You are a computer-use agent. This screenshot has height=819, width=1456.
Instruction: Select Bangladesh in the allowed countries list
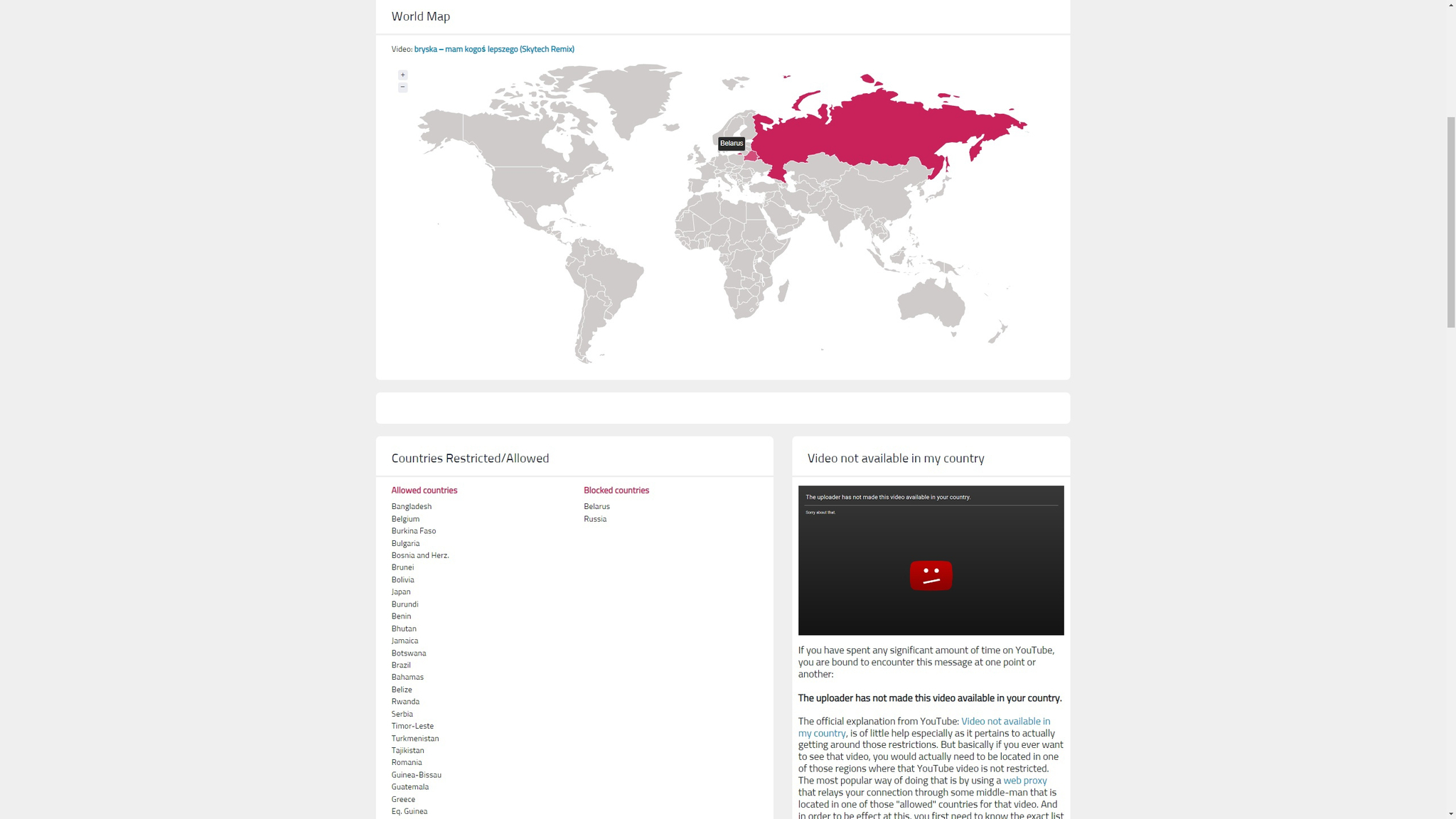pos(411,507)
